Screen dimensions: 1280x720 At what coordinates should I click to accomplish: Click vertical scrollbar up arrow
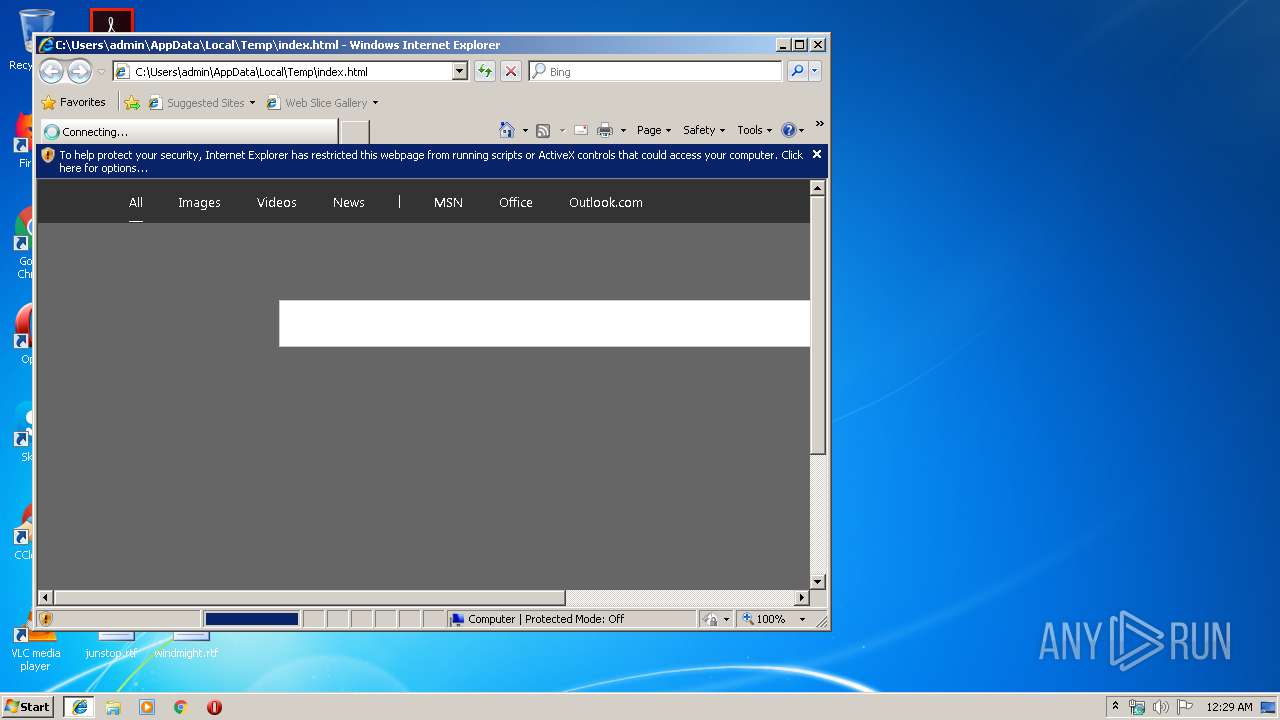click(818, 188)
